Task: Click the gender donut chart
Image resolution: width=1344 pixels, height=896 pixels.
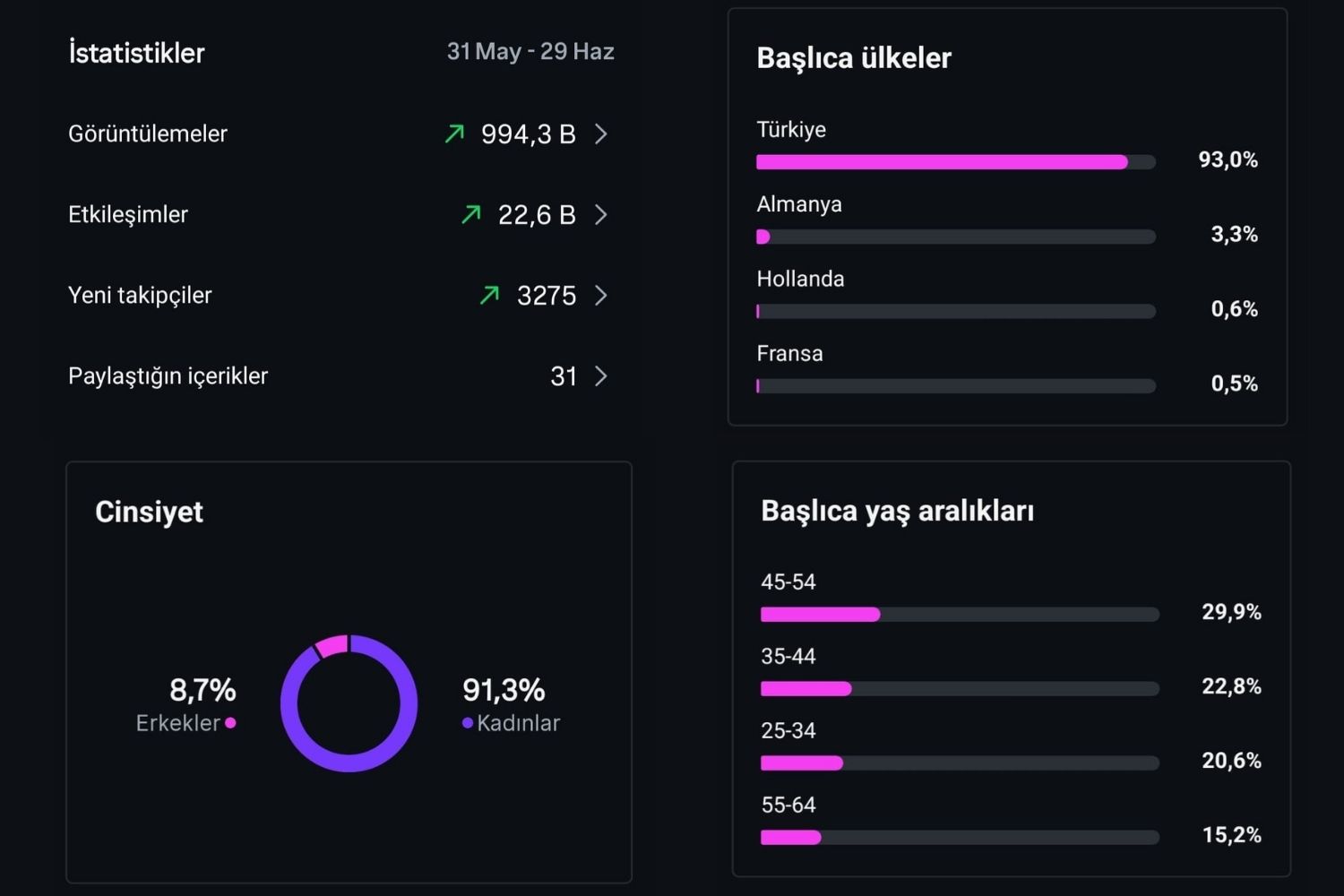Action: pos(349,703)
